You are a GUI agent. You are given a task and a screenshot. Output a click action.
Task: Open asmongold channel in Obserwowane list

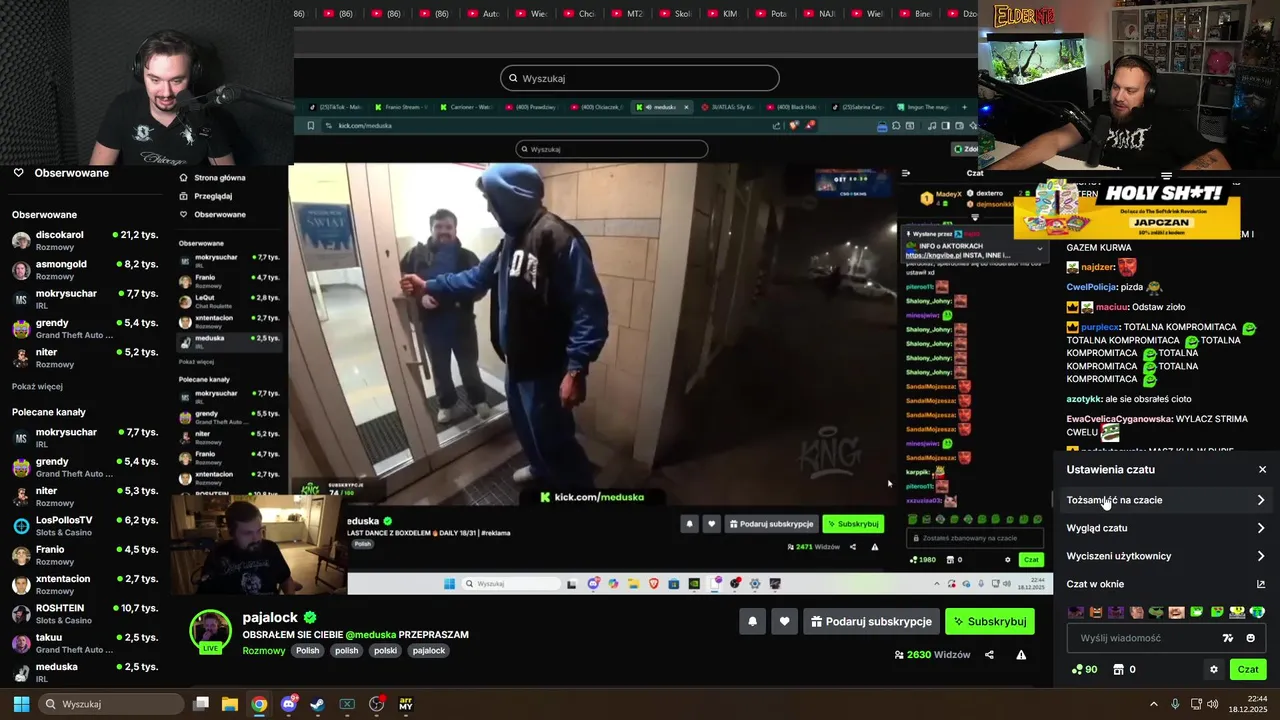click(x=85, y=270)
